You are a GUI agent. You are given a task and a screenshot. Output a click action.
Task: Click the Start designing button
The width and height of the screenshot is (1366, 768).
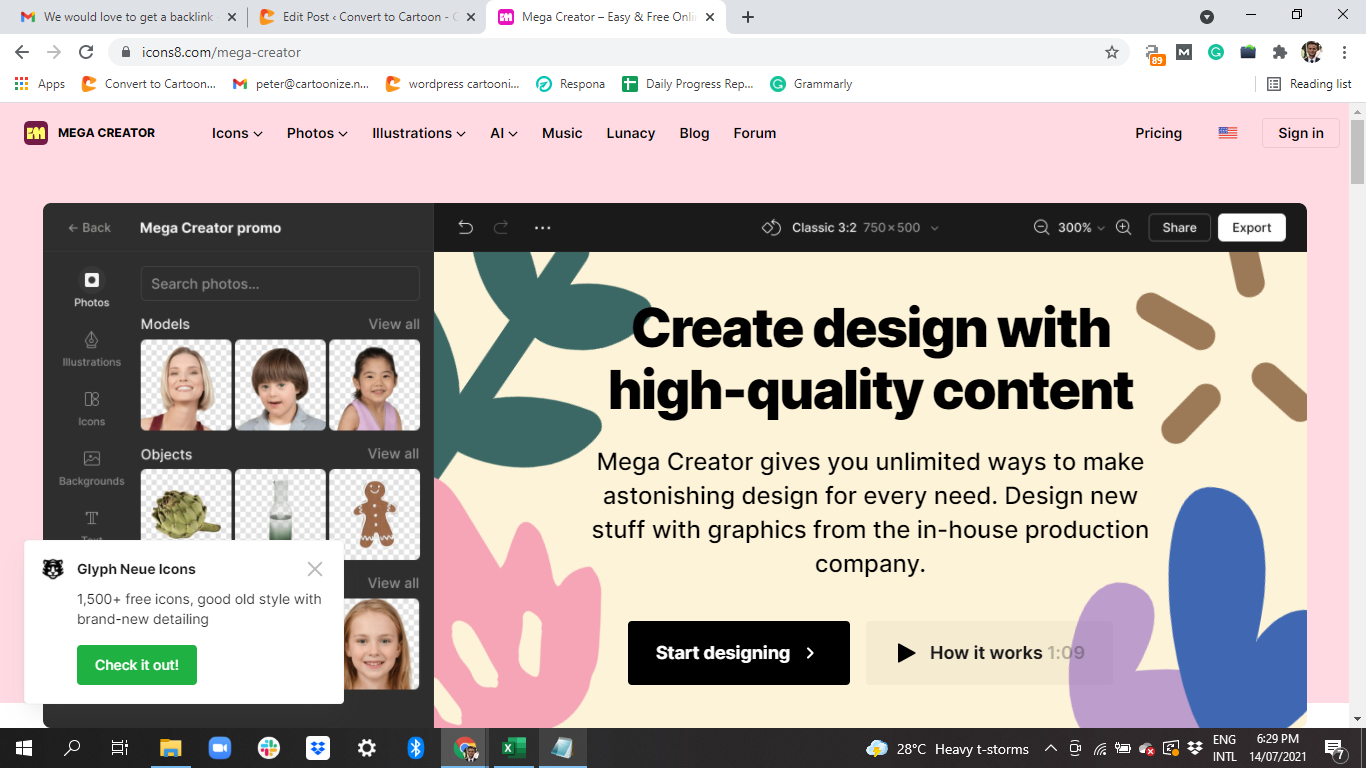pos(739,653)
